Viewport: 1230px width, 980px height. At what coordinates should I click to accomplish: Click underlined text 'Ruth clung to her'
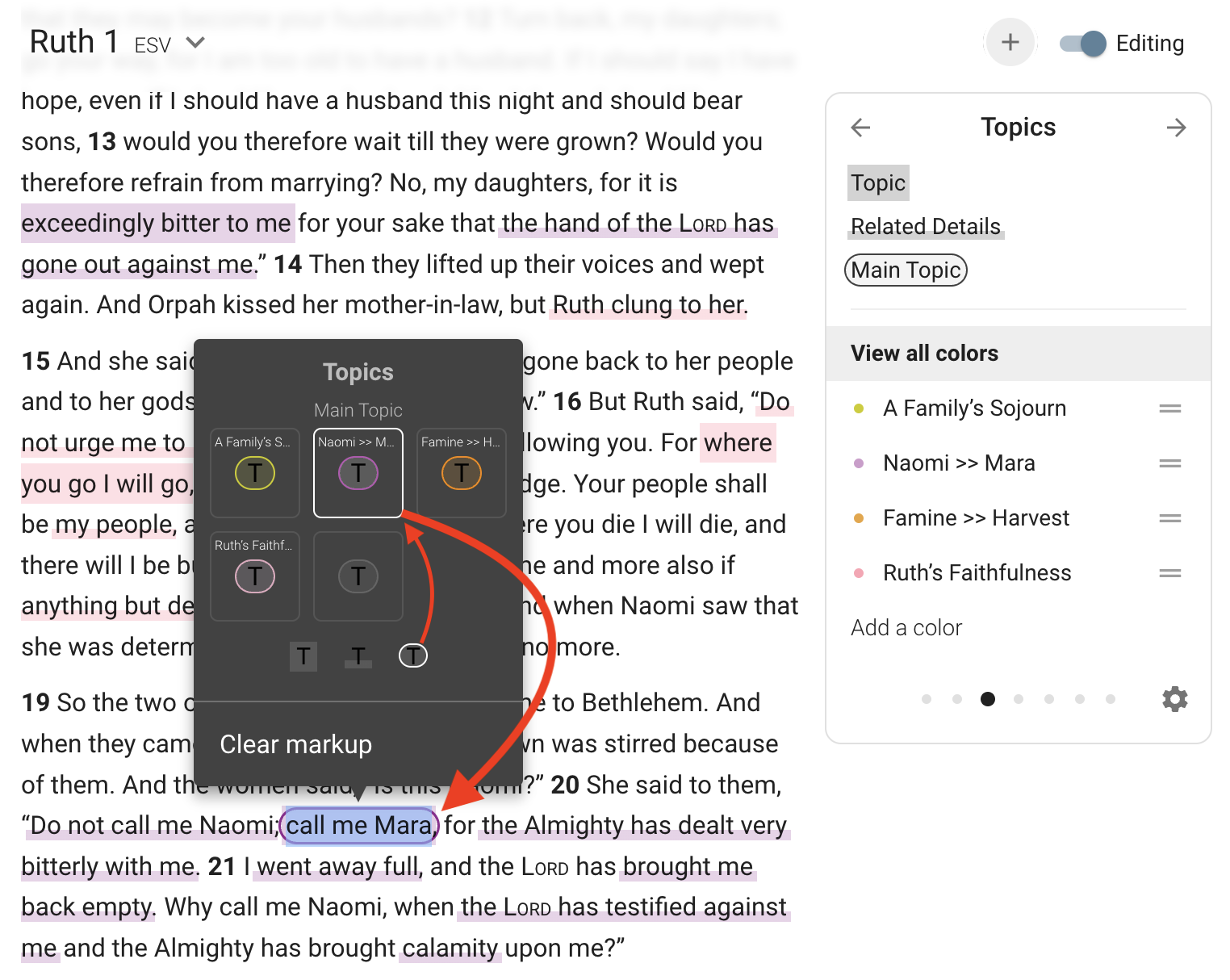click(x=648, y=305)
